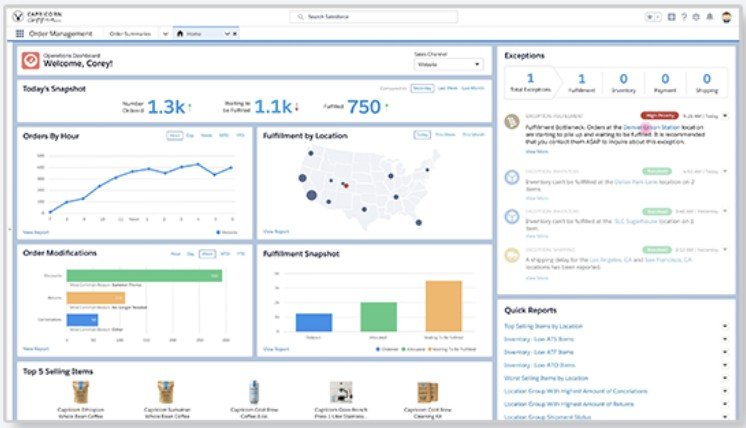Click the favorites star icon

point(650,17)
